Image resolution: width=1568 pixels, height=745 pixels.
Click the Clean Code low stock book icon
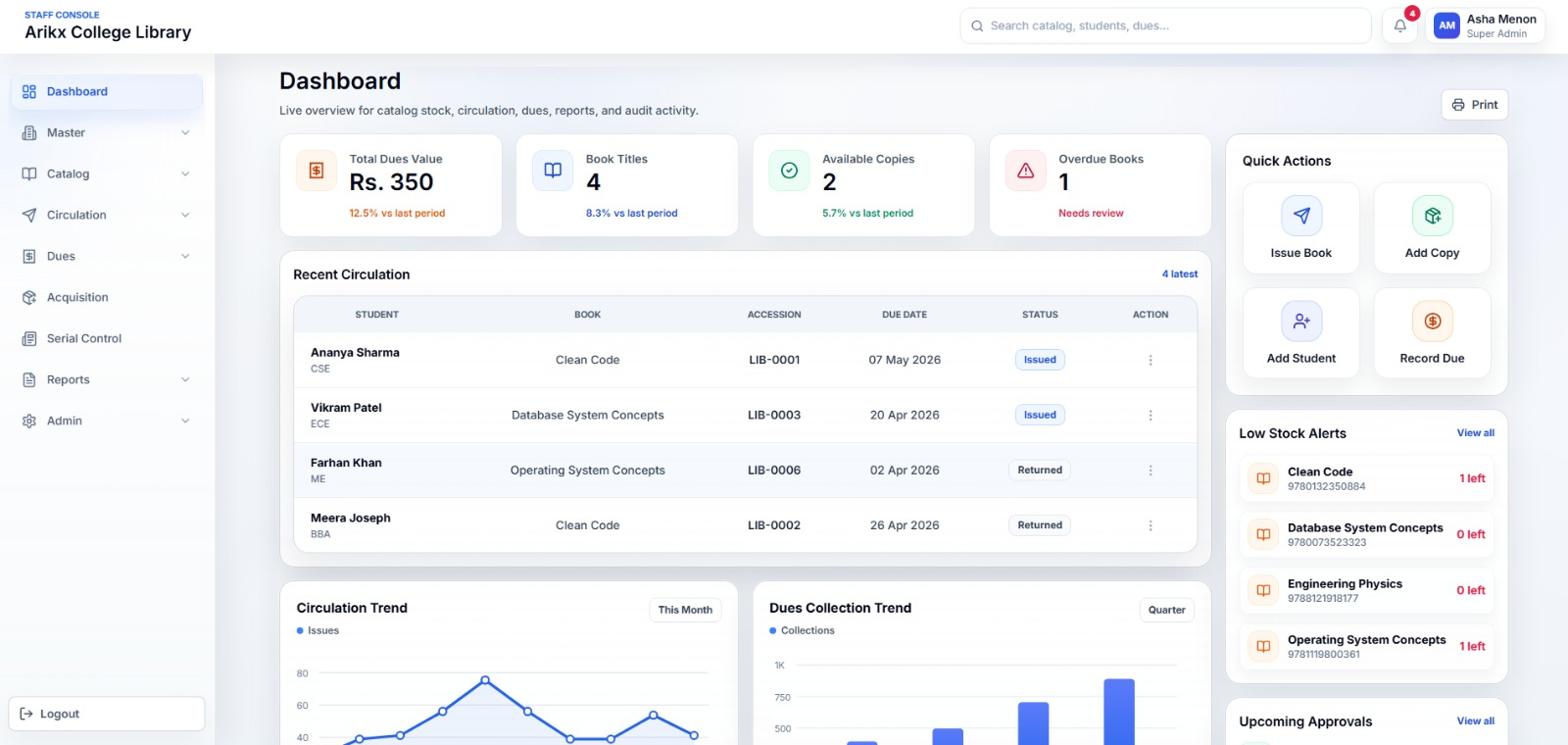click(1263, 478)
